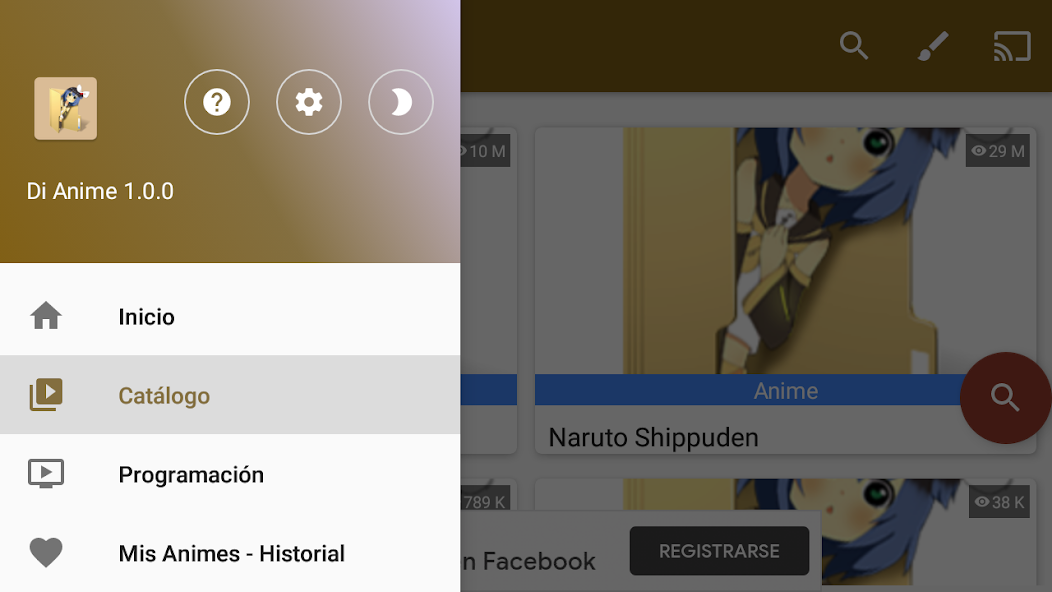1052x592 pixels.
Task: Tap the heart icon for Mis Animes
Action: (x=46, y=553)
